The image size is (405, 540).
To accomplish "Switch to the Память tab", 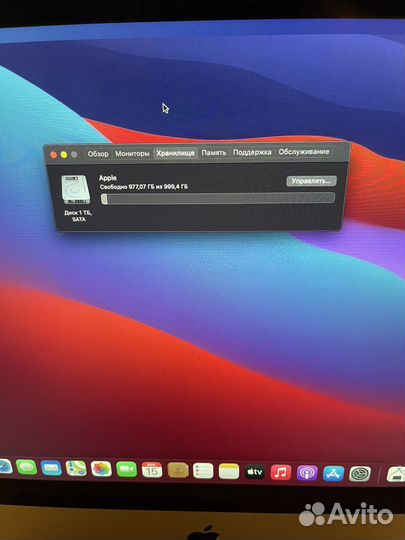I will [x=214, y=153].
